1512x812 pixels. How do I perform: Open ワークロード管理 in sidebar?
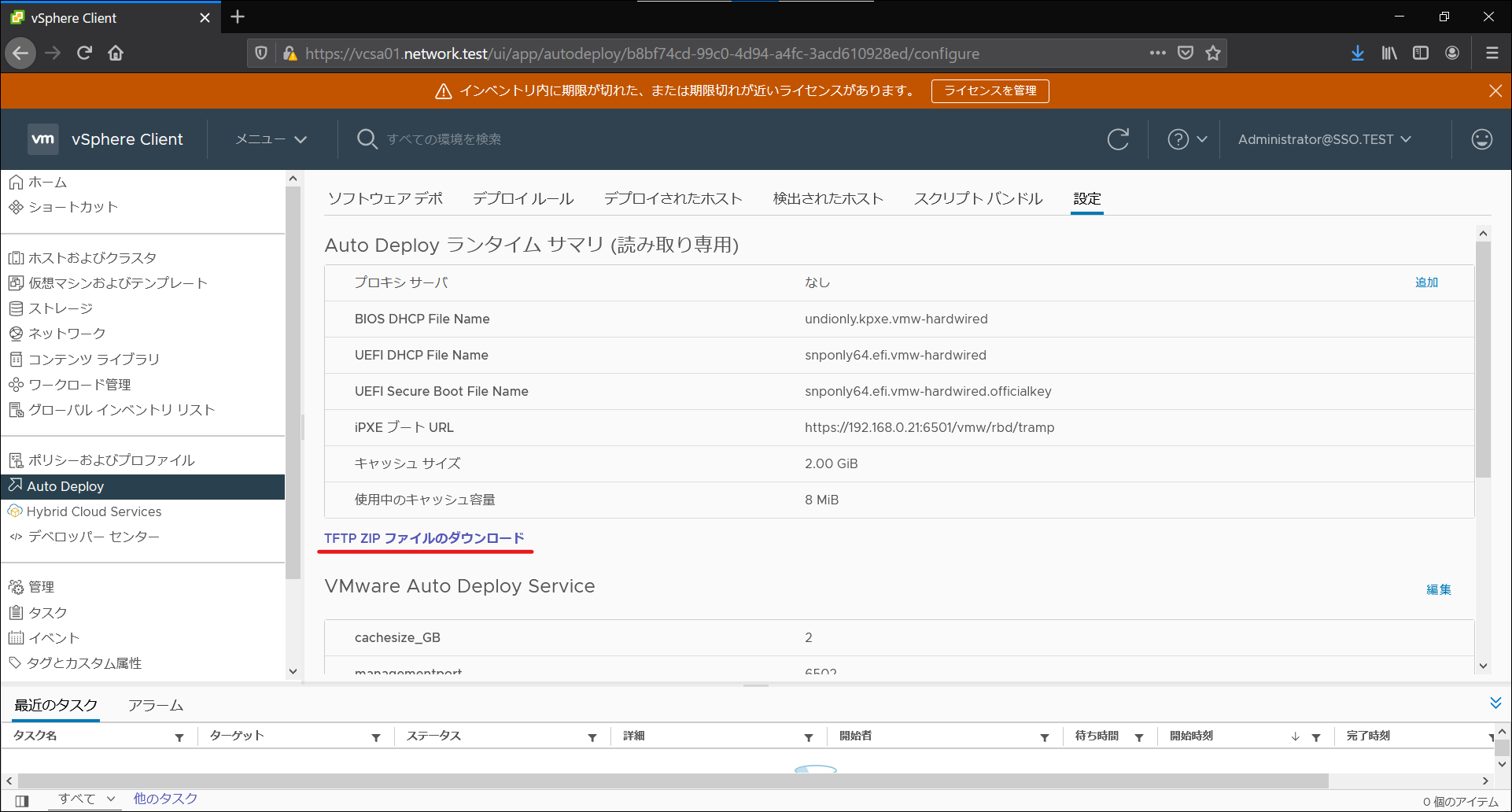click(x=69, y=385)
